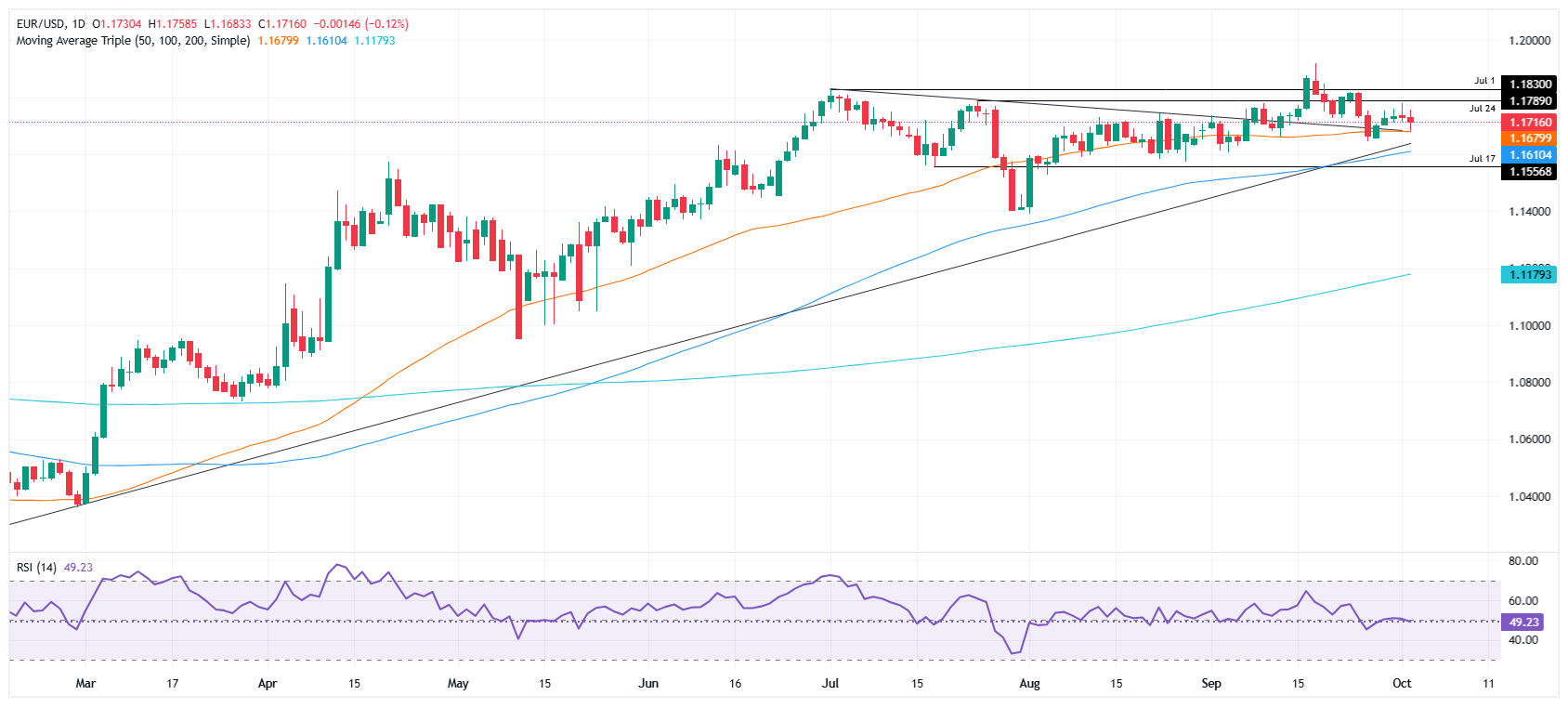Select the 1.17890 horizontal level price label

(1530, 101)
